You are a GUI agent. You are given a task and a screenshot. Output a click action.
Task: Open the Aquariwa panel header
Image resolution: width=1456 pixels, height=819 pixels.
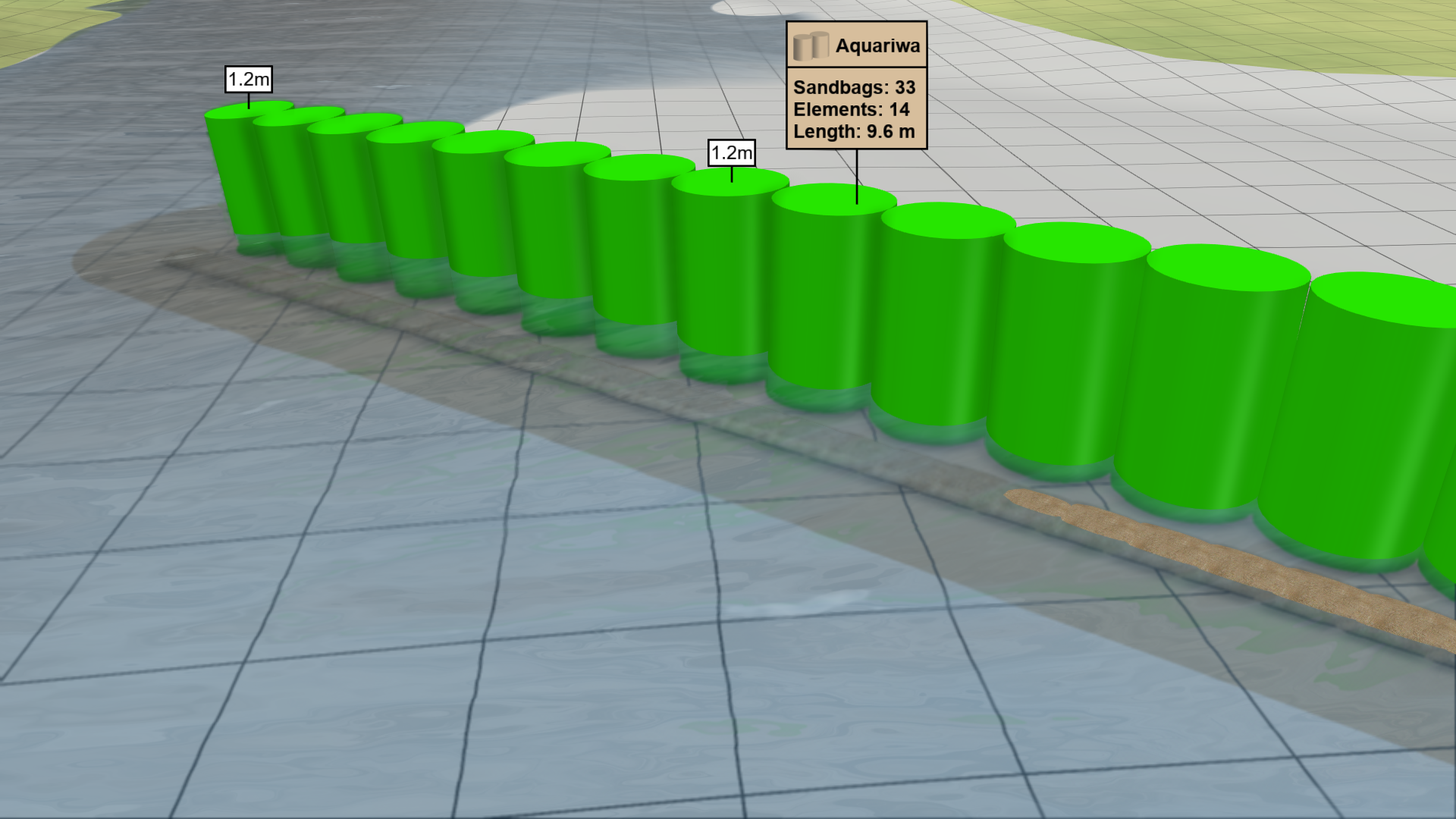click(x=855, y=46)
